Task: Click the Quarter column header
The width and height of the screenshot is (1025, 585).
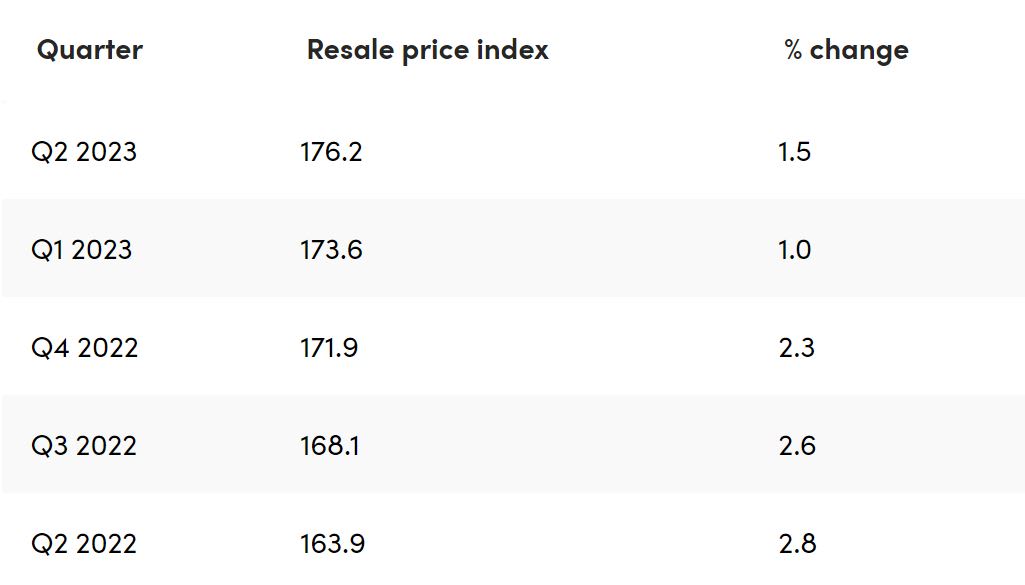Action: coord(89,50)
